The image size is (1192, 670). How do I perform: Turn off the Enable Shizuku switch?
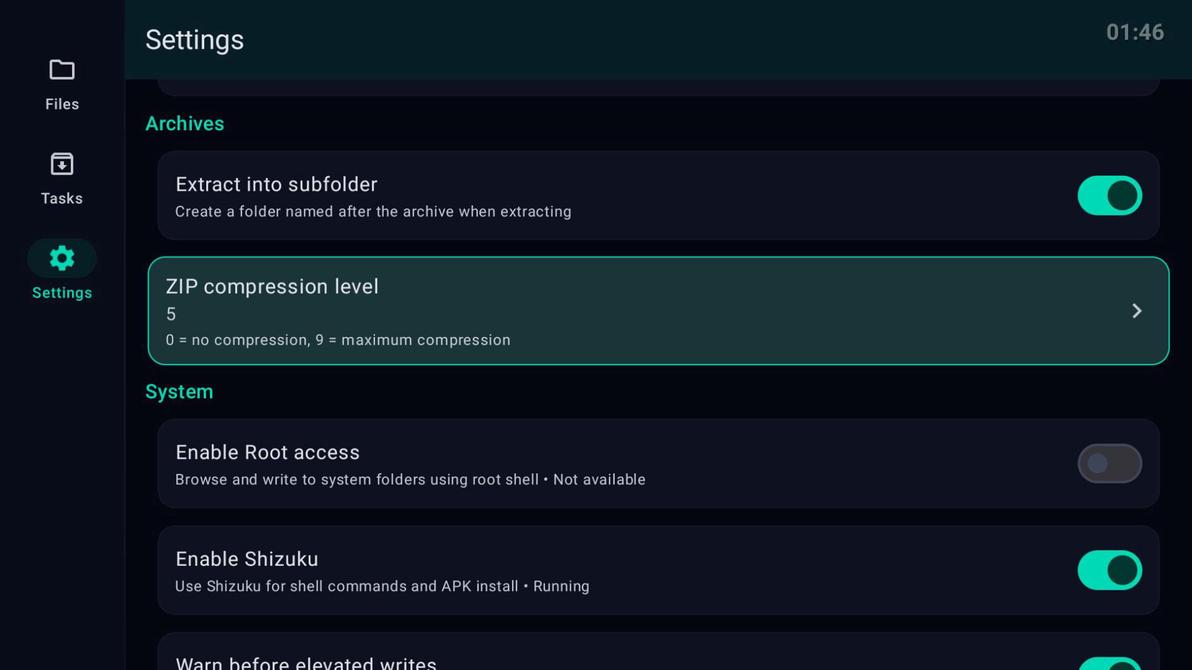tap(1109, 570)
